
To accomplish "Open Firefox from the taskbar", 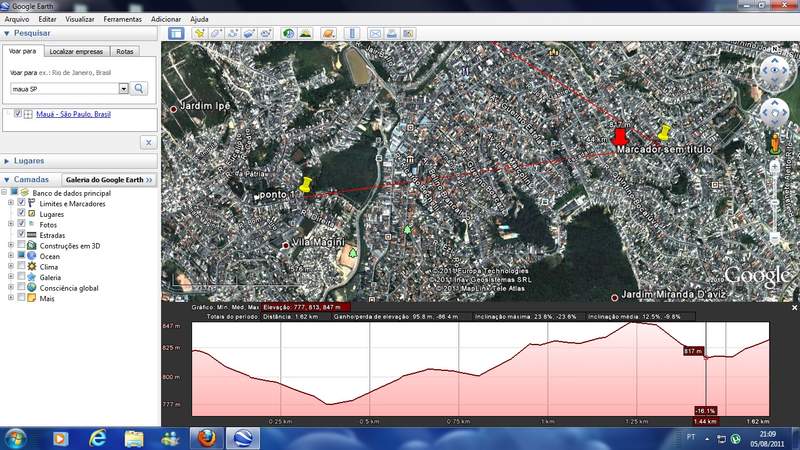I will tap(207, 438).
